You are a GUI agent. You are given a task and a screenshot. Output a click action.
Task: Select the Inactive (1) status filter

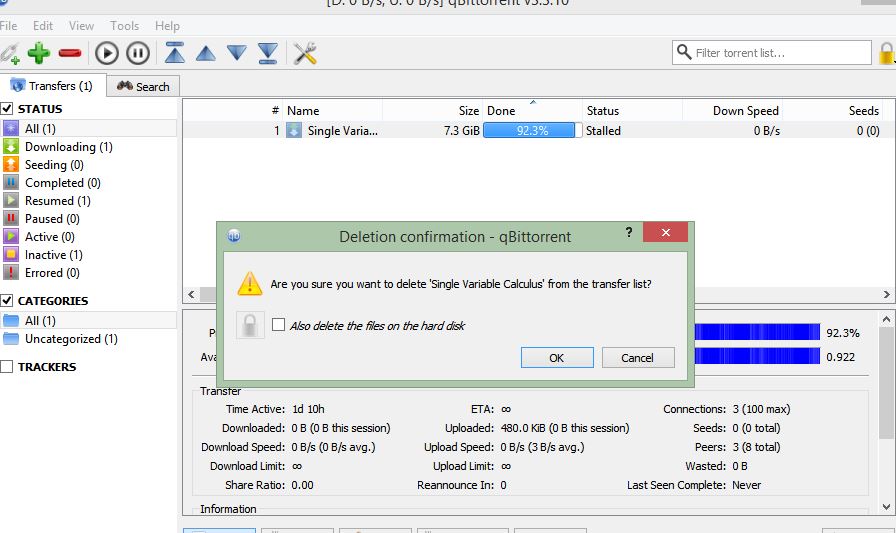89,255
